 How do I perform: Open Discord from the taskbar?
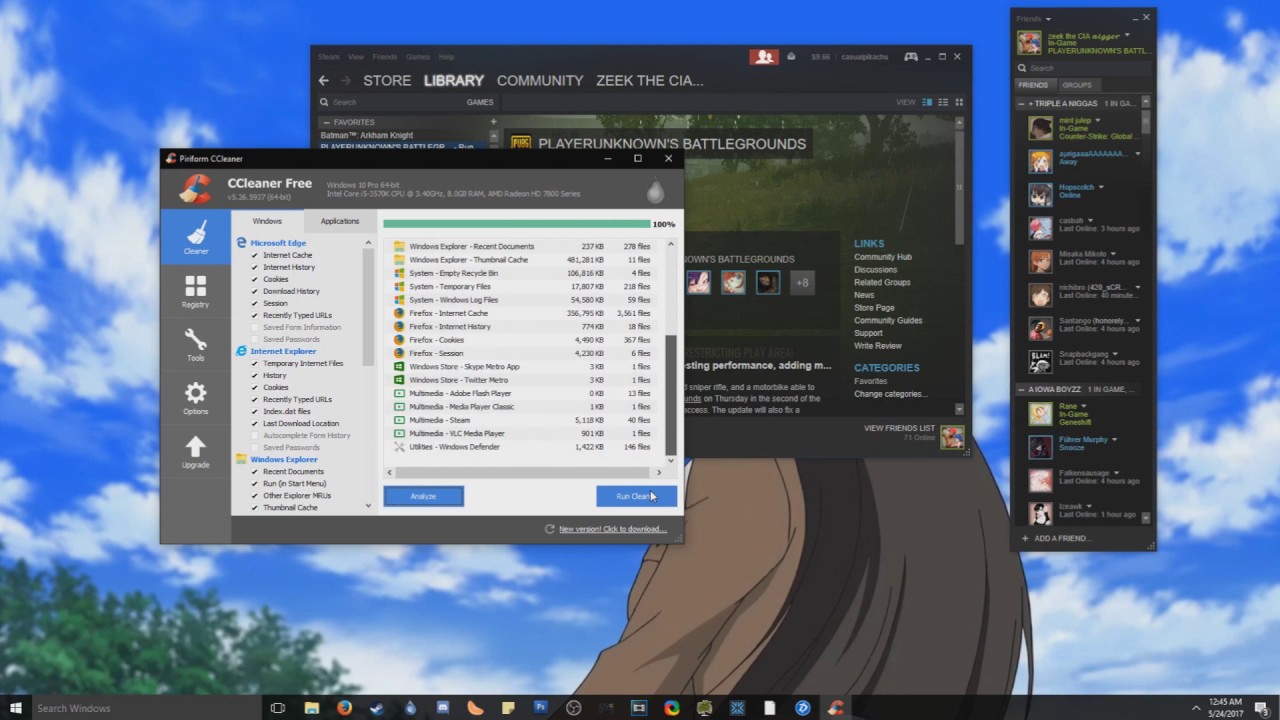[x=443, y=708]
